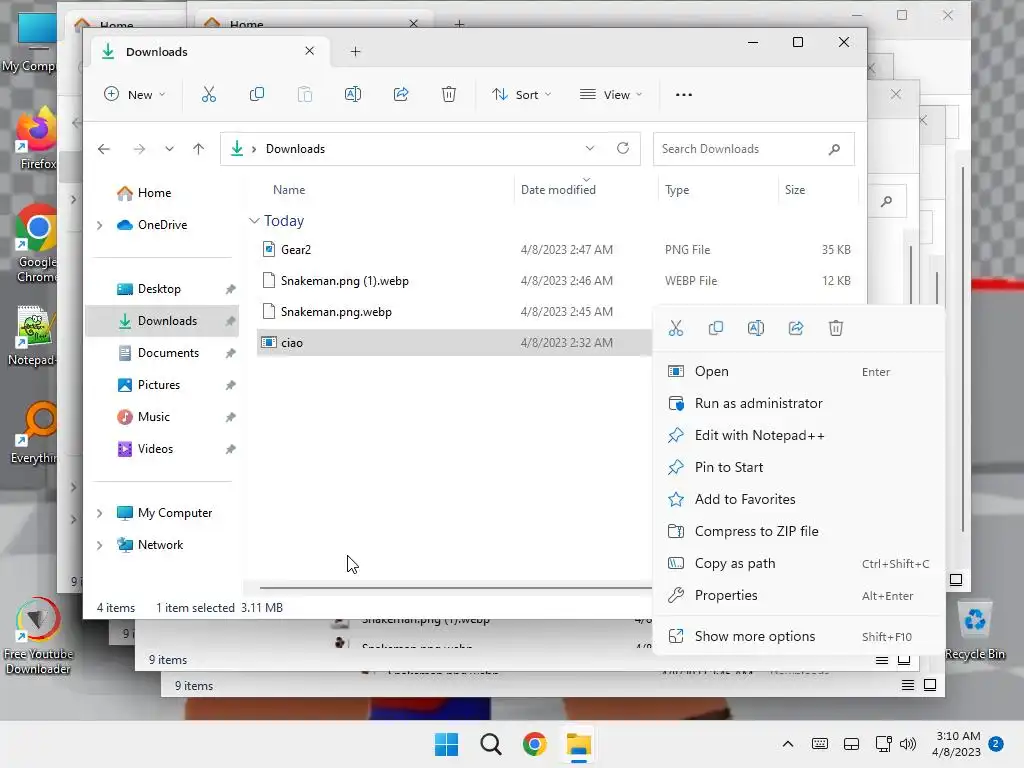This screenshot has height=768, width=1024.
Task: Open the address bar history dropdown
Action: pos(590,148)
